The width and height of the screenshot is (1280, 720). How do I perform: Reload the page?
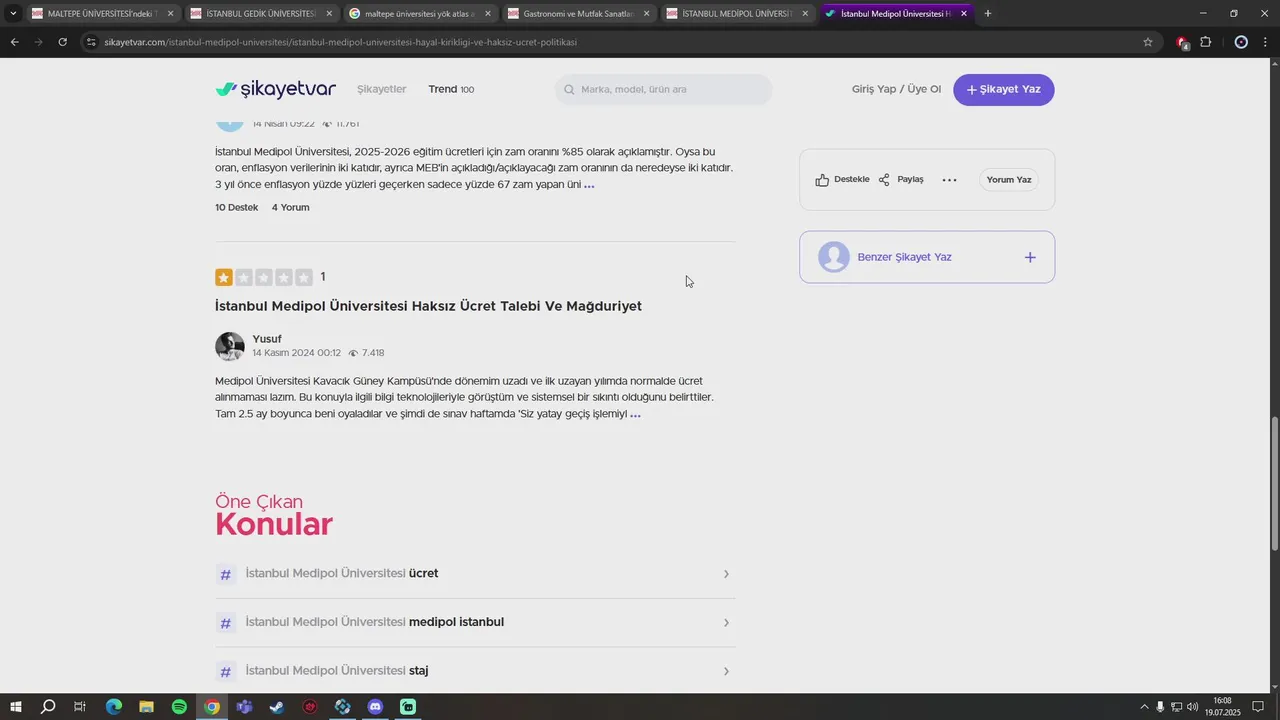62,42
